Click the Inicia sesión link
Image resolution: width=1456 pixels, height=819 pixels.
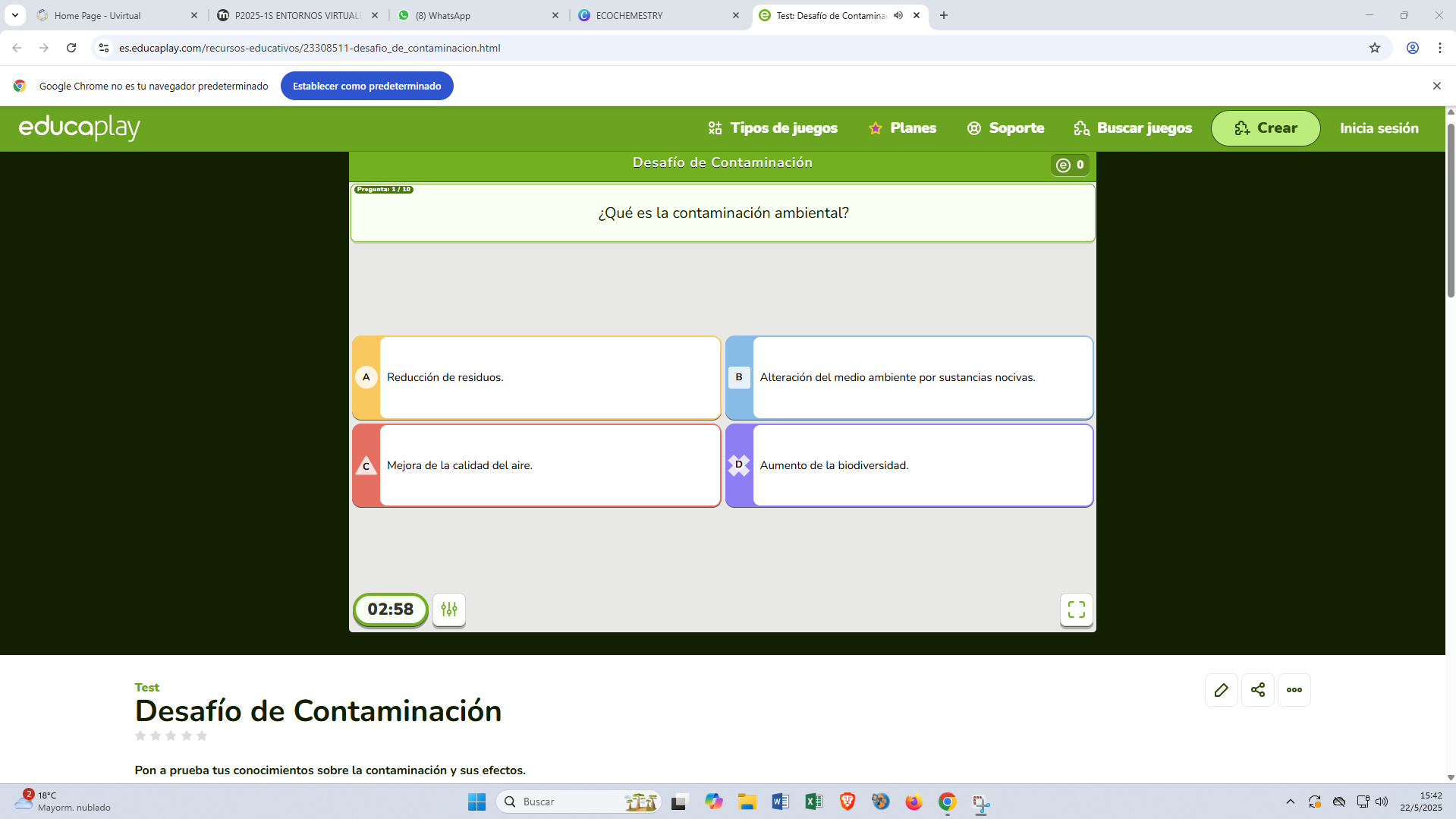pyautogui.click(x=1379, y=128)
